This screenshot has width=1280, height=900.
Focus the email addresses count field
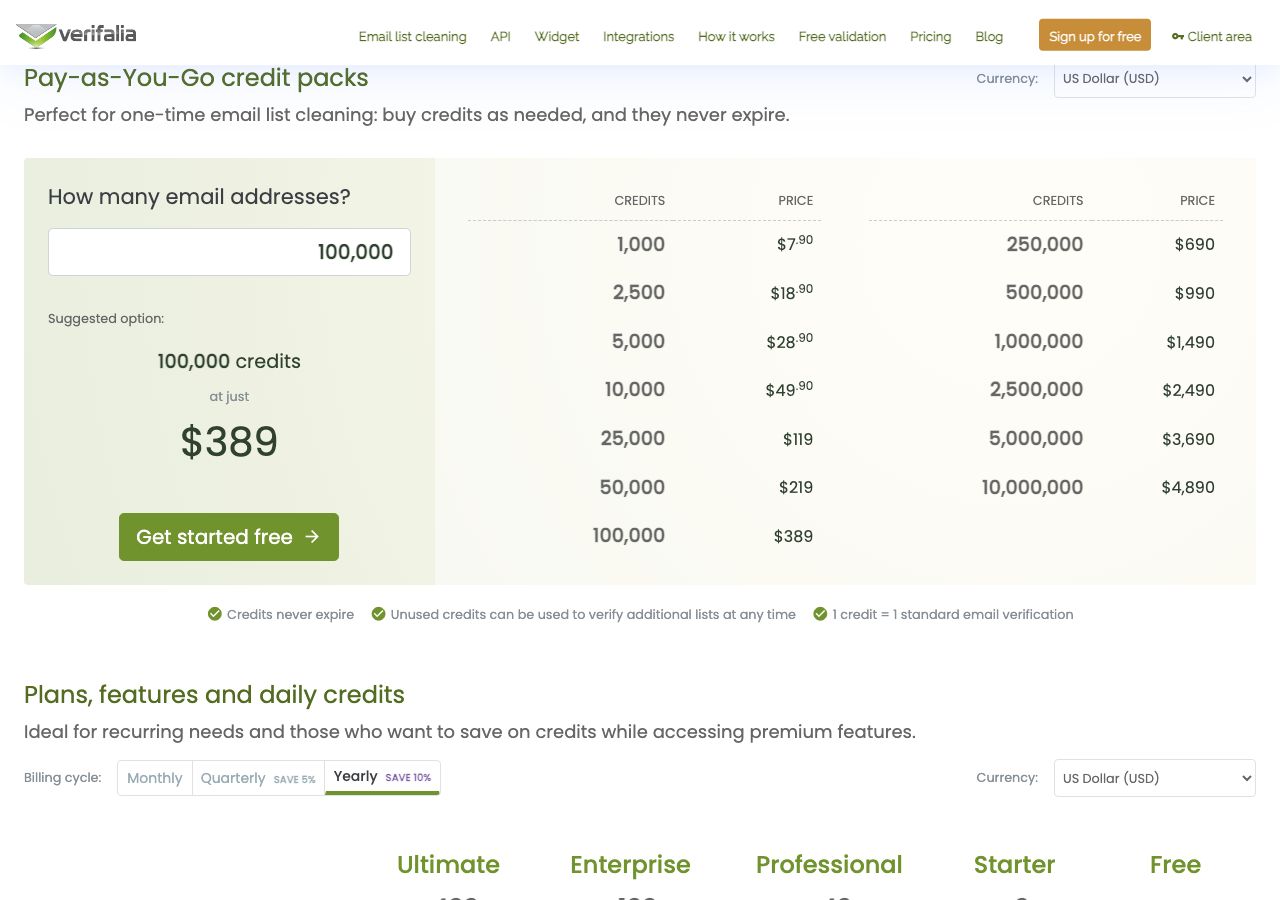(229, 252)
